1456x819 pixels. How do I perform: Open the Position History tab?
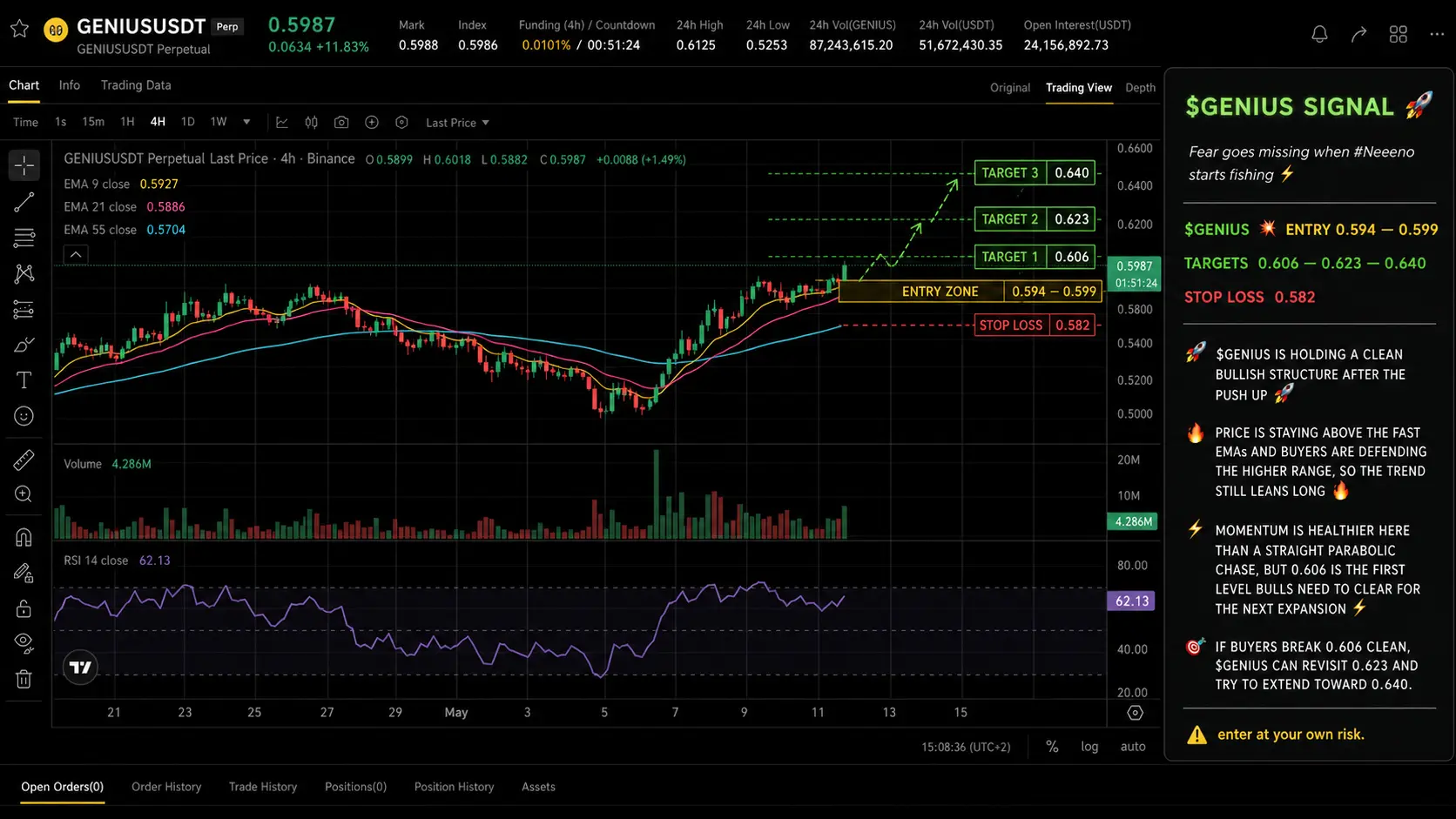454,787
